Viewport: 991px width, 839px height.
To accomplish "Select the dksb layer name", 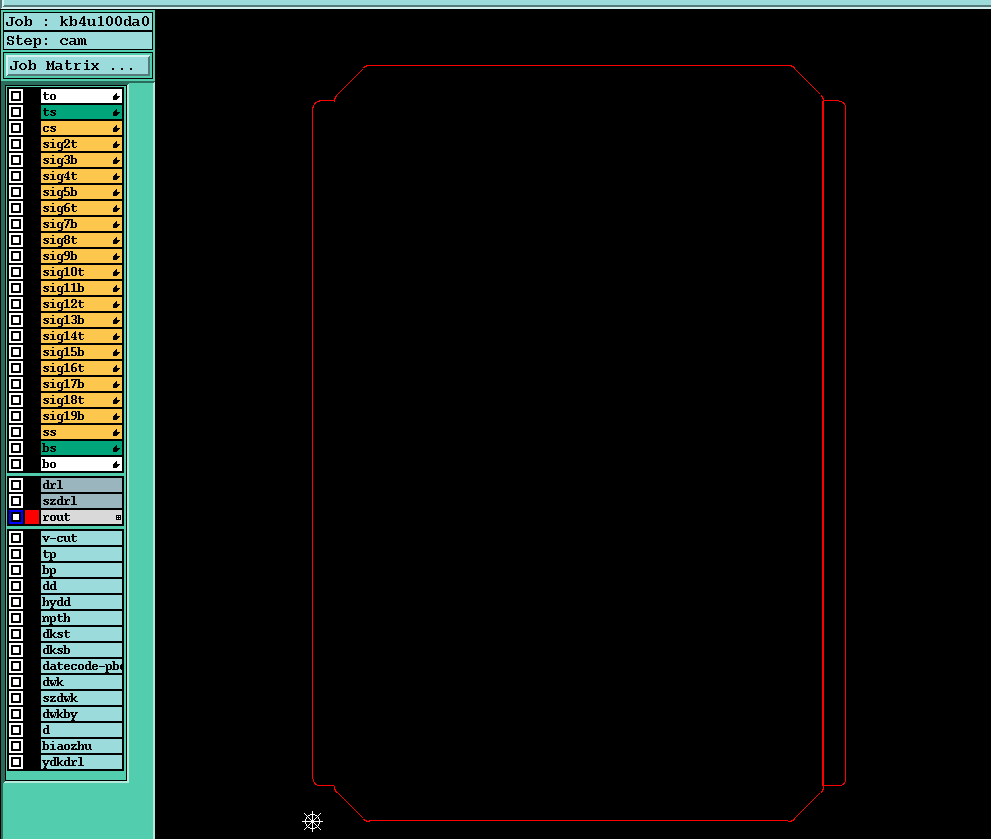I will click(82, 650).
